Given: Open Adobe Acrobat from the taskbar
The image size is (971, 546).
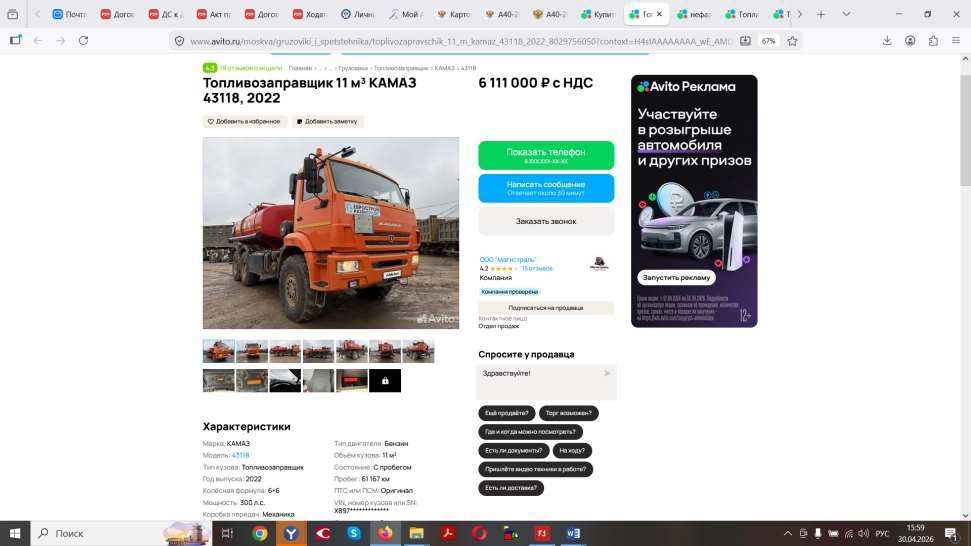Looking at the screenshot, I should coord(448,533).
